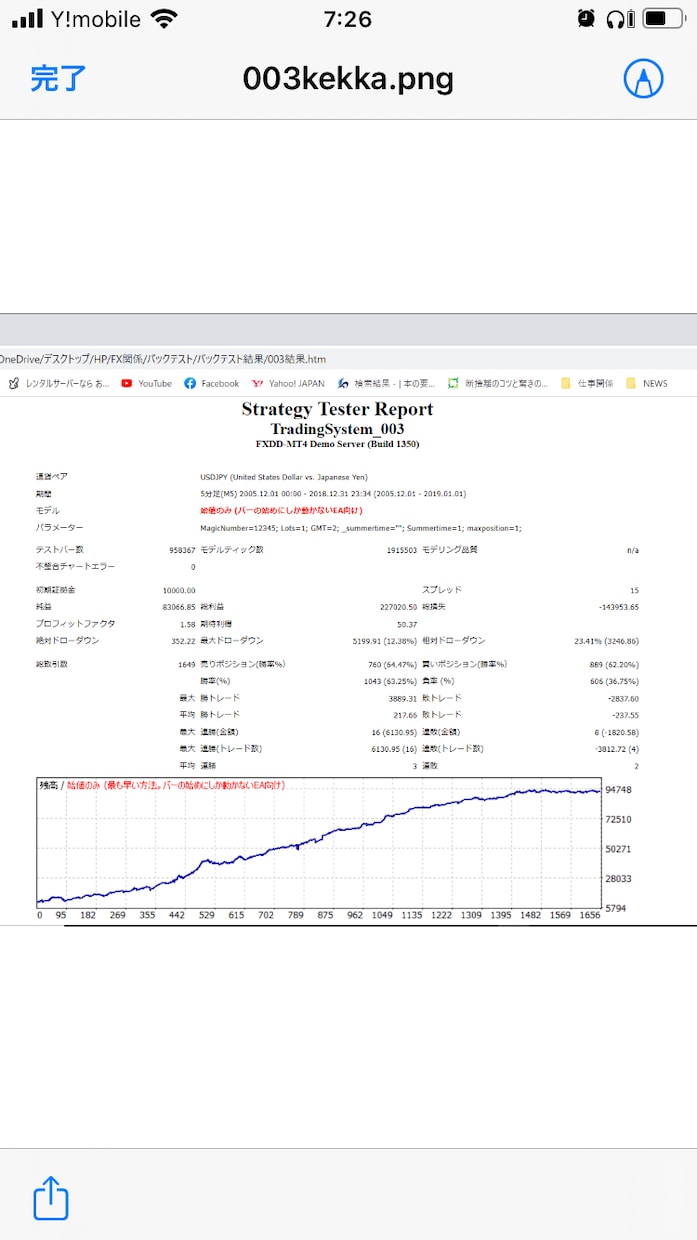Tap the alarm clock status icon
The image size is (697, 1240).
point(587,18)
